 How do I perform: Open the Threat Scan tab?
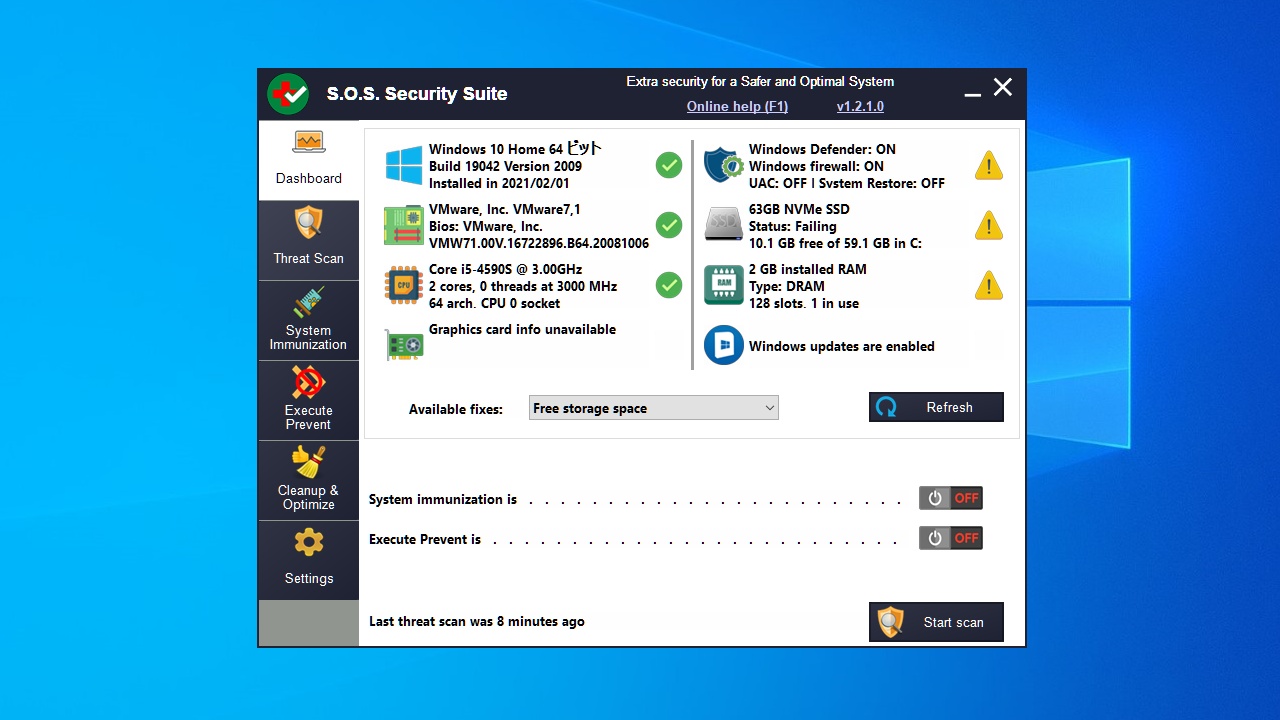click(x=309, y=240)
